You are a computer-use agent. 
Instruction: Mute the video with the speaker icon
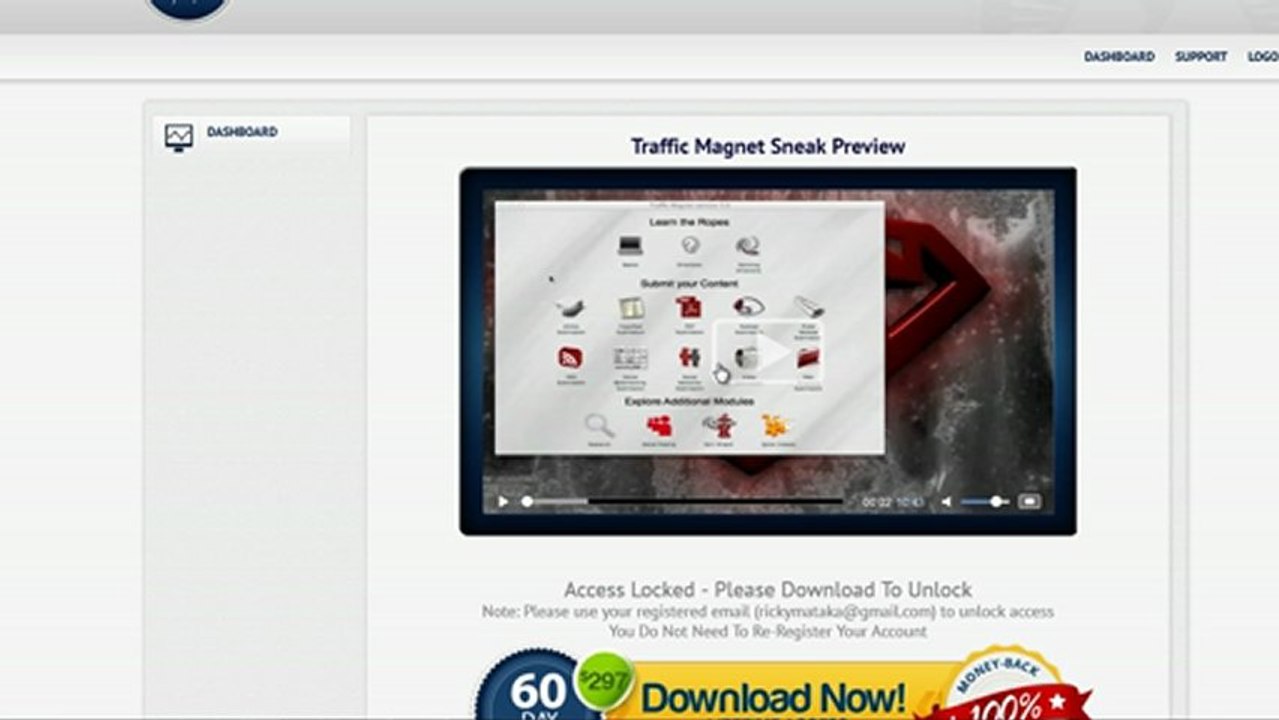pyautogui.click(x=946, y=501)
